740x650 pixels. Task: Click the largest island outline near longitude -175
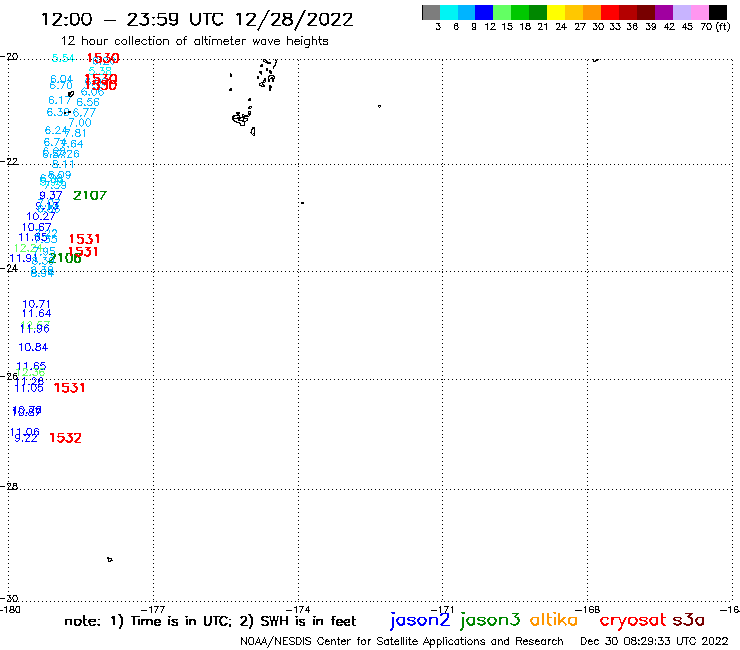pos(240,119)
